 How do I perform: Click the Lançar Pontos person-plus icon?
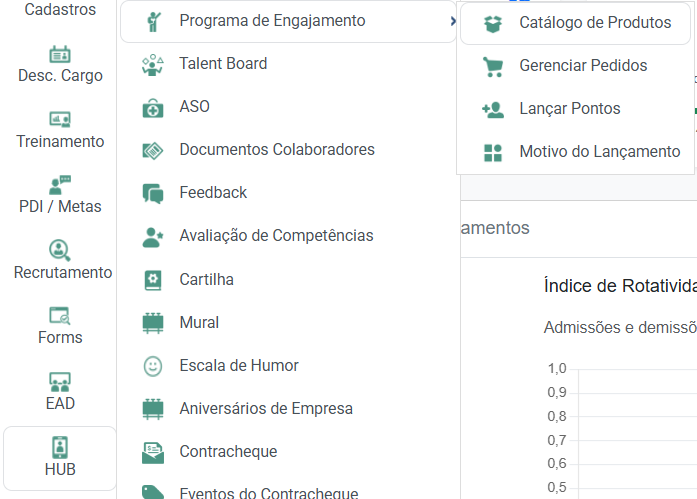(x=492, y=109)
